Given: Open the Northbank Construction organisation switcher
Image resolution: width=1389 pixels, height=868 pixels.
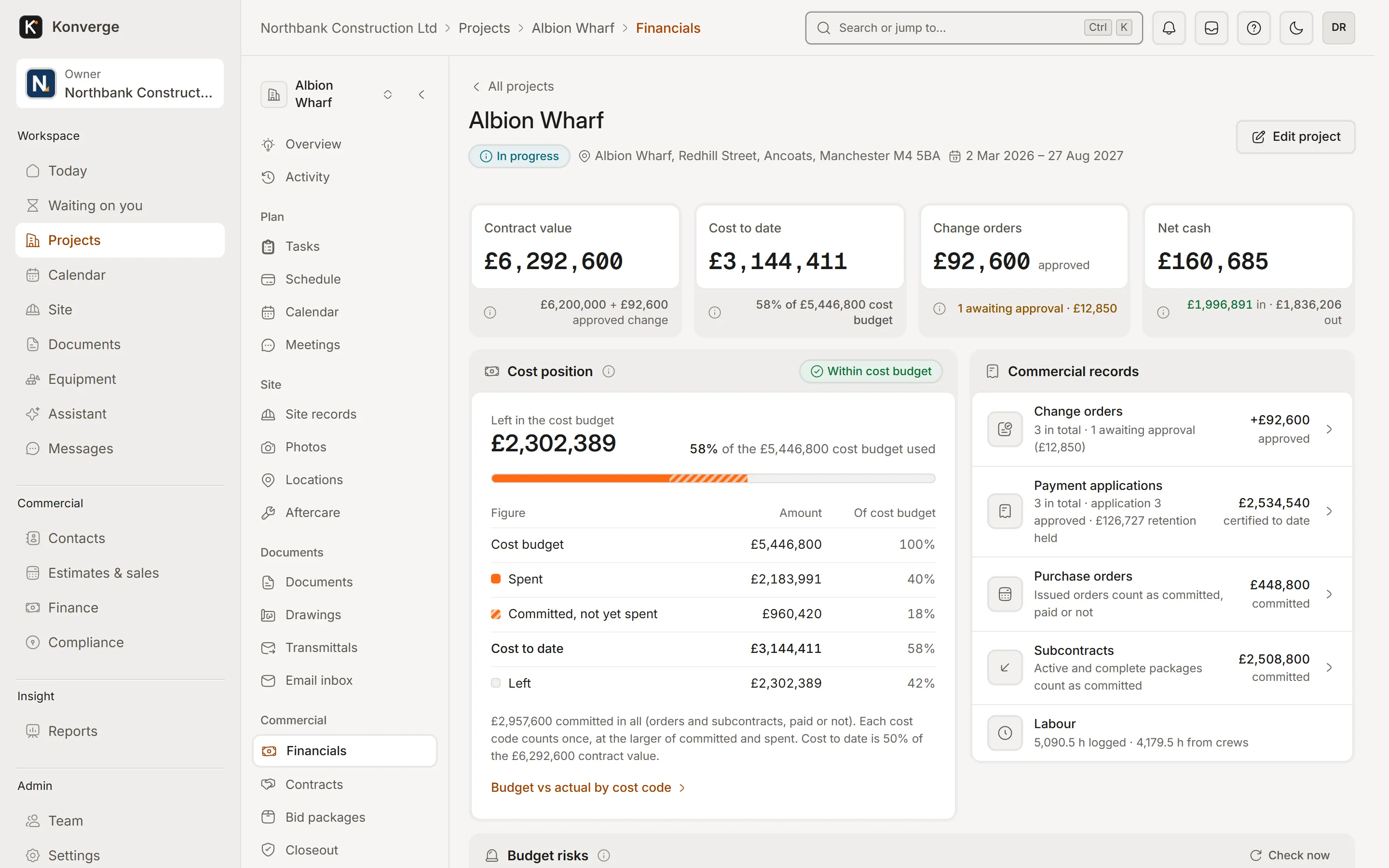Looking at the screenshot, I should point(120,83).
